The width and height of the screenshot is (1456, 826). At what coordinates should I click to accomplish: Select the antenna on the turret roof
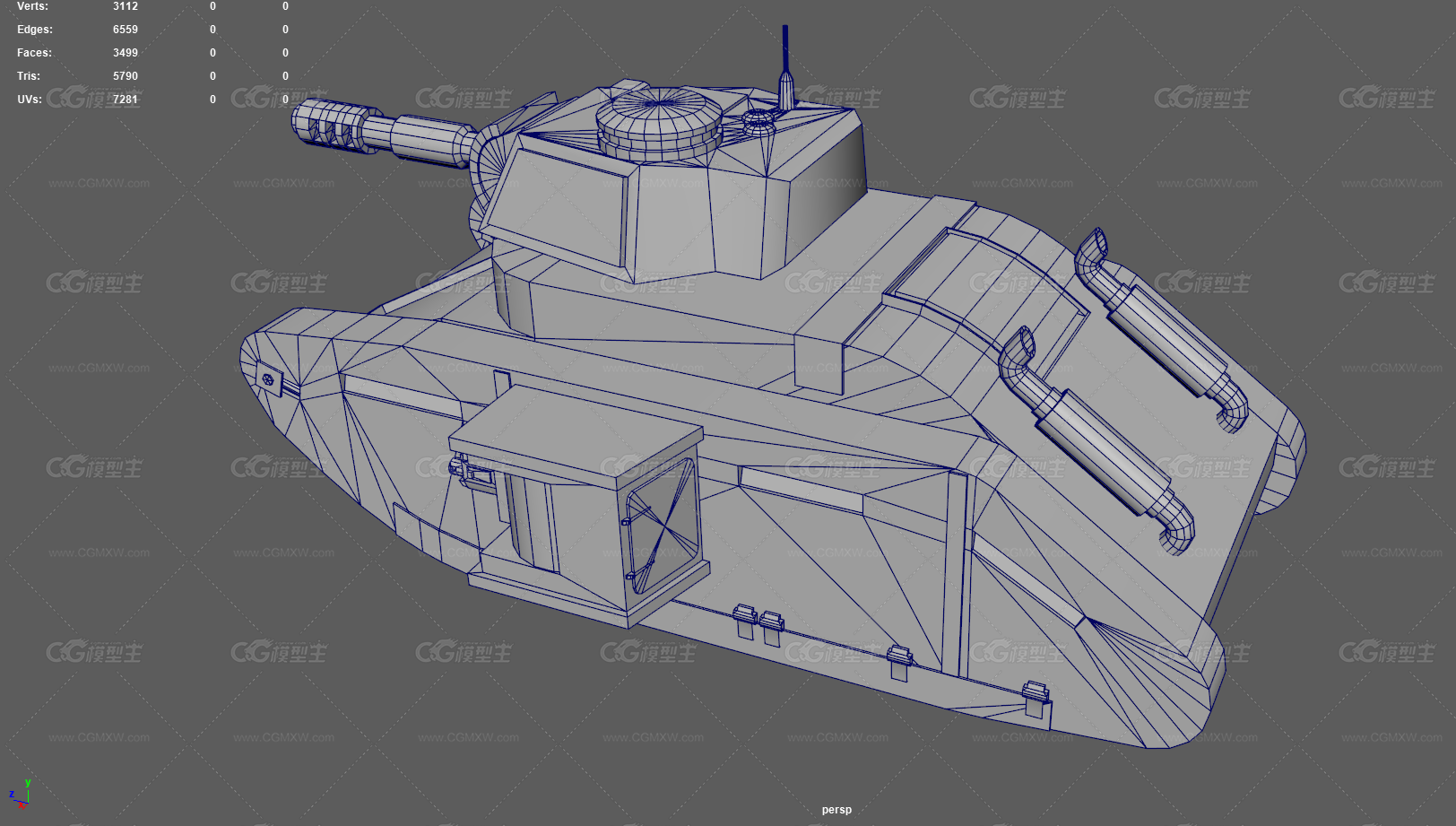click(785, 68)
